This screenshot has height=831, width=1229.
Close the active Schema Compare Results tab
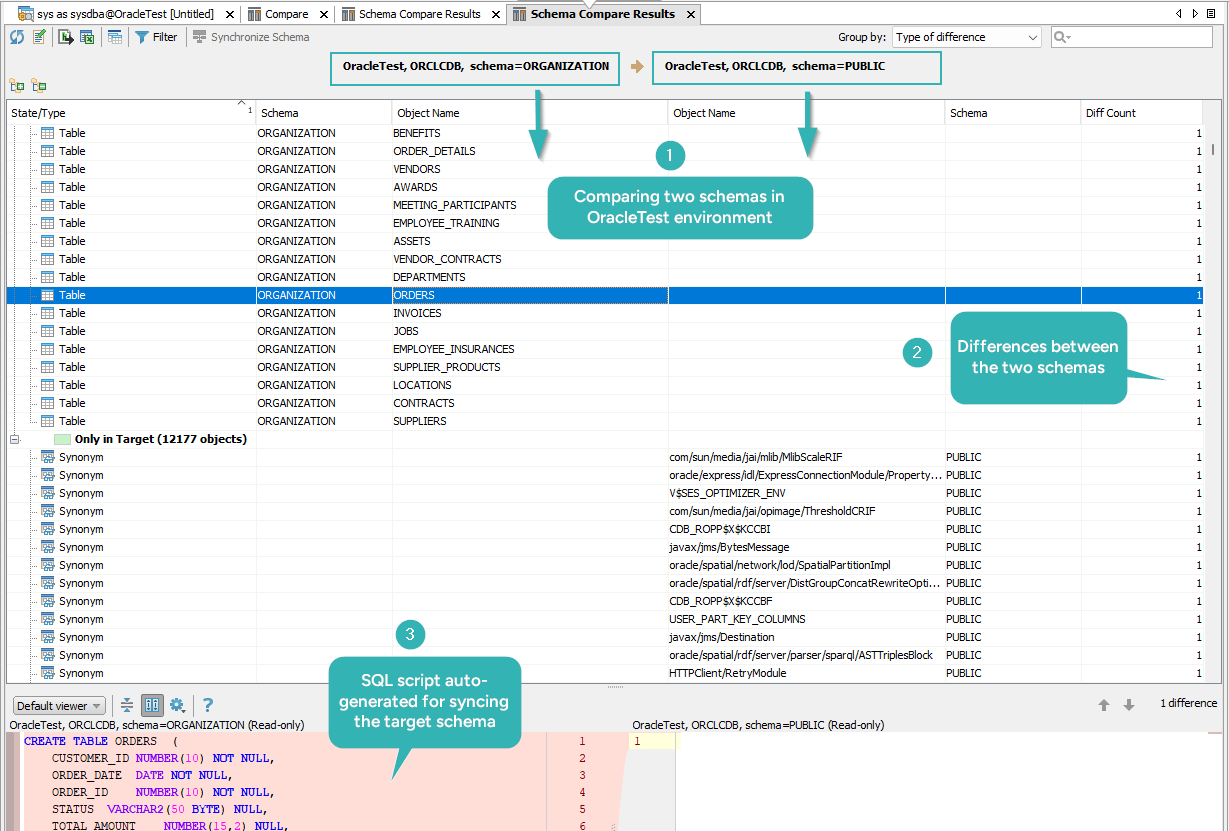pyautogui.click(x=689, y=15)
